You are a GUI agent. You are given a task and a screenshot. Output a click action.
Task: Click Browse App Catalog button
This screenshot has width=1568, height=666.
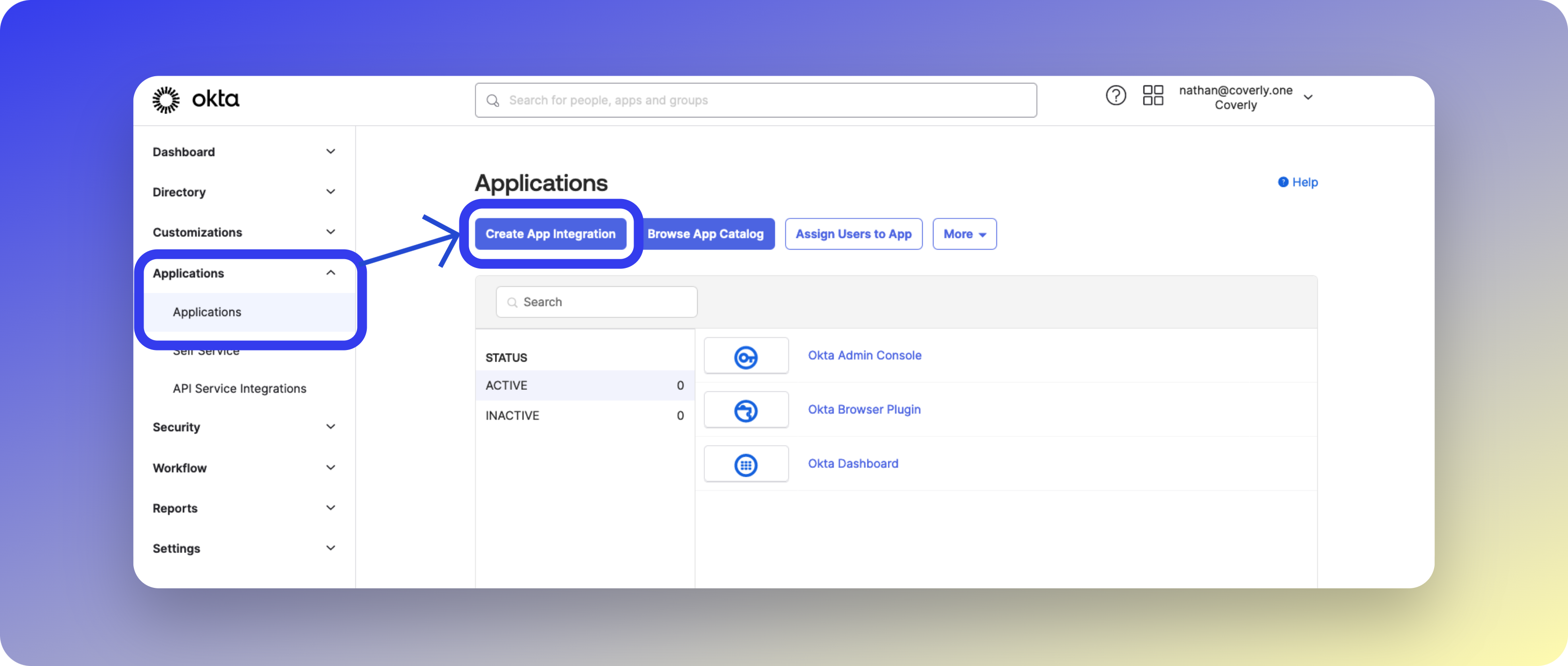click(705, 234)
